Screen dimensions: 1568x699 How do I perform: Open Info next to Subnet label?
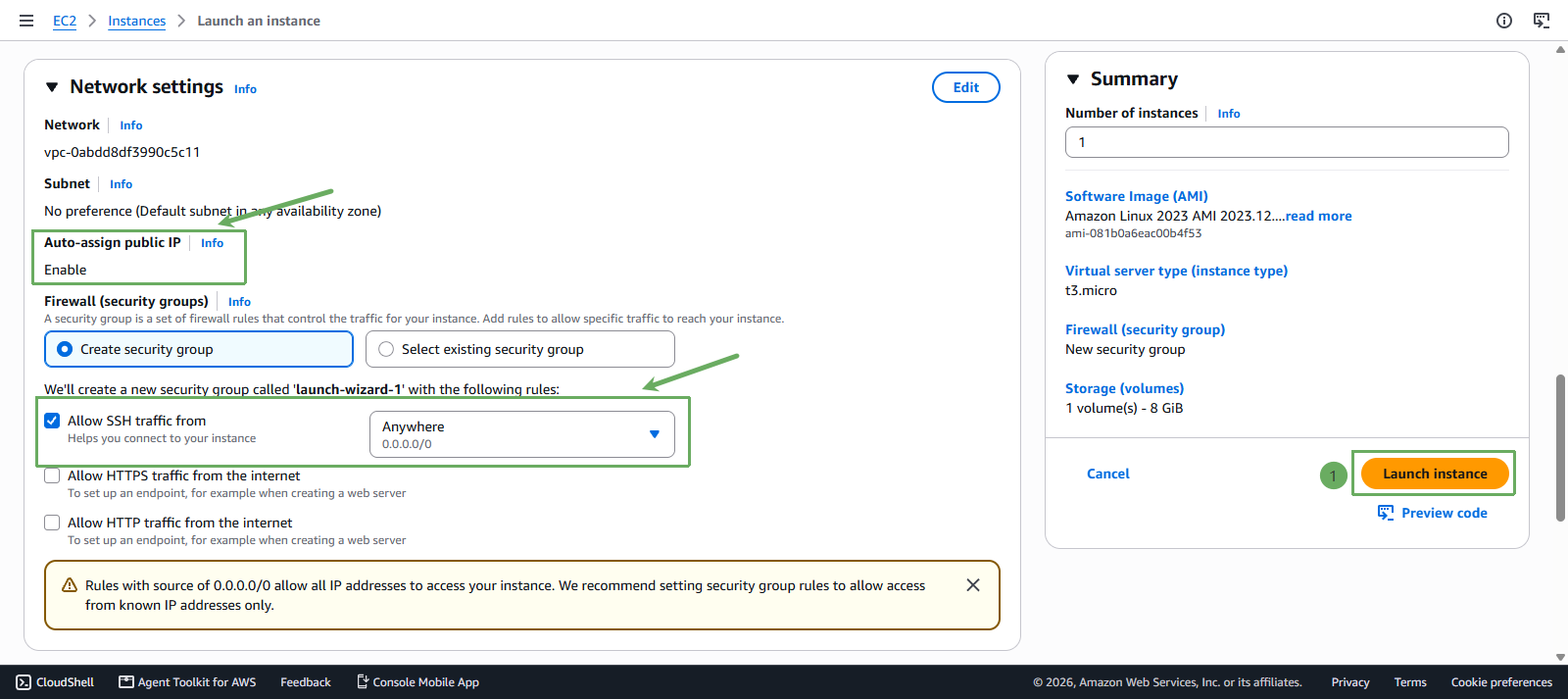122,184
